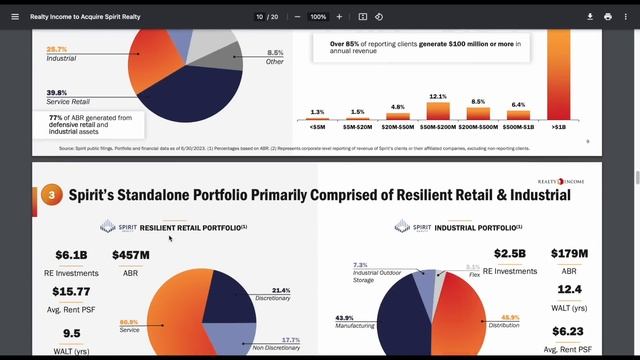
Task: Click the $20M-$50M axis label
Action: [398, 127]
